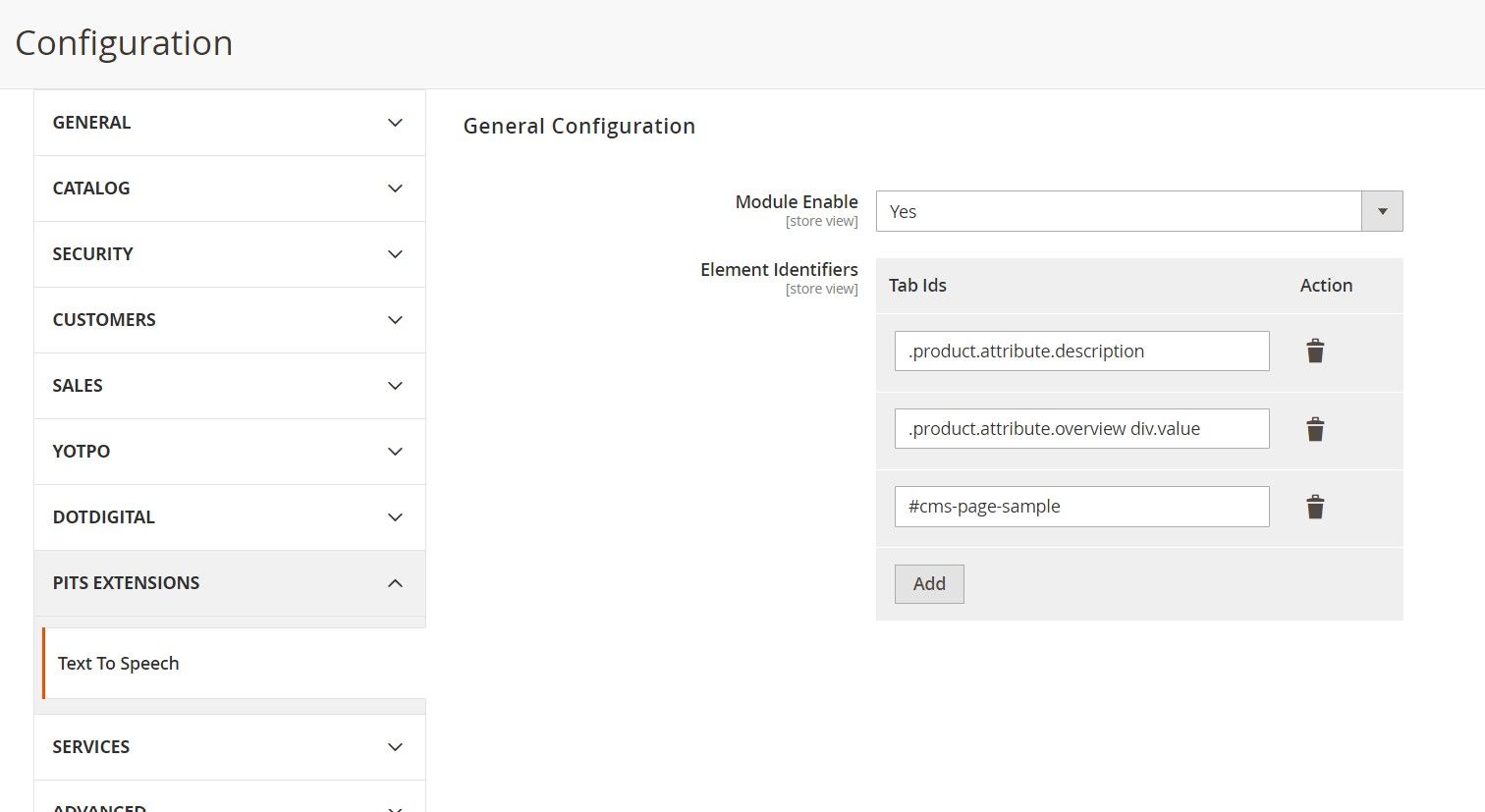Expand the Customers section
This screenshot has height=812, width=1485.
coord(230,320)
